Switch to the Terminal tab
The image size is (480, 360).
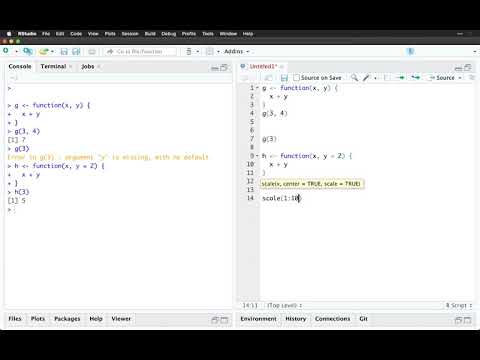tap(53, 66)
